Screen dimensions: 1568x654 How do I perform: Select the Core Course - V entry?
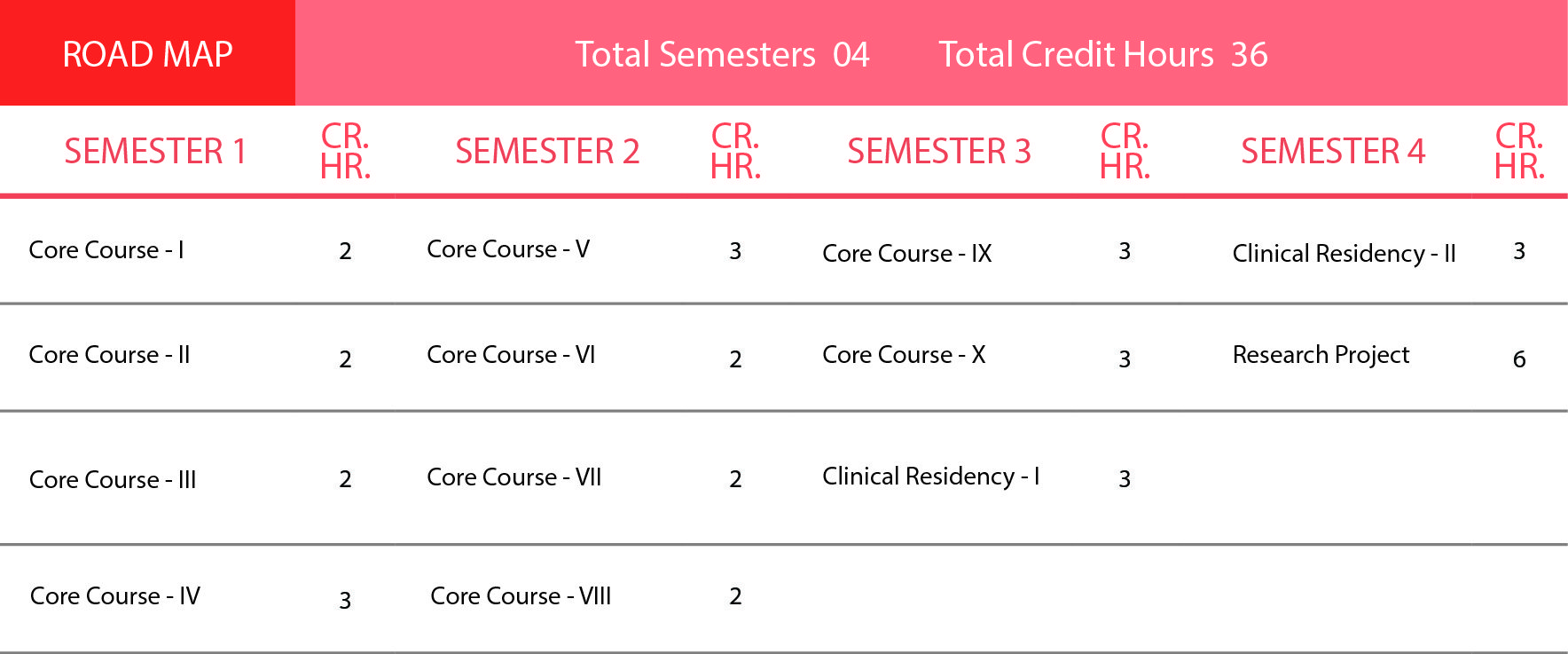(x=508, y=249)
